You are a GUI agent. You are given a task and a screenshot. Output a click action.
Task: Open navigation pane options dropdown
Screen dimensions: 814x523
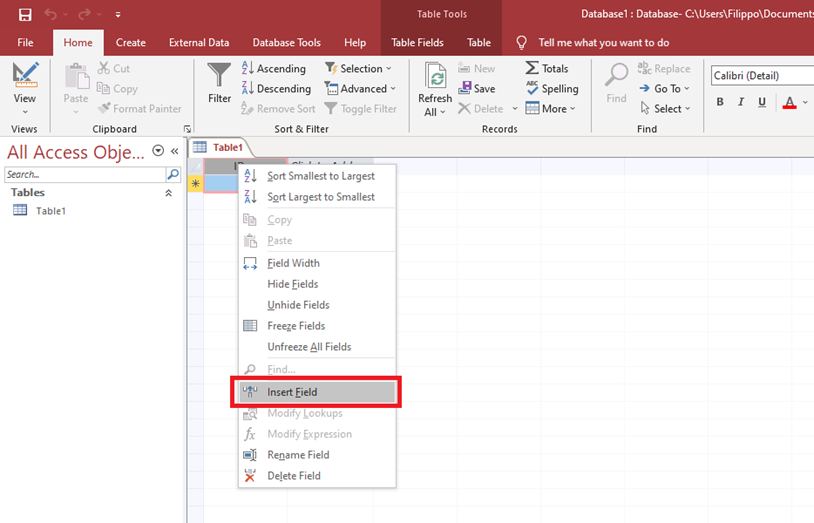click(x=158, y=151)
